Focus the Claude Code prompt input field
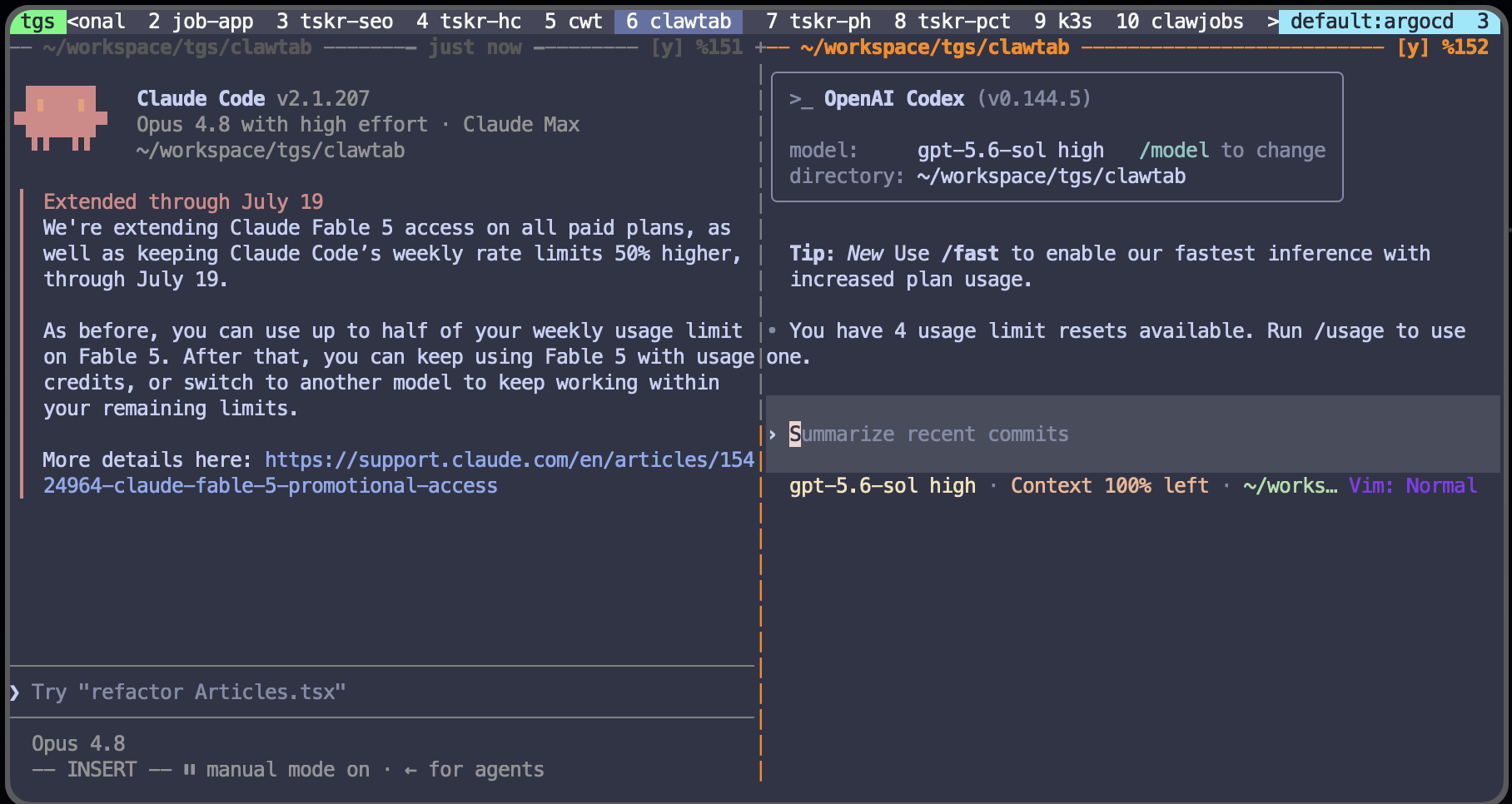Viewport: 1512px width, 804px height. click(382, 692)
